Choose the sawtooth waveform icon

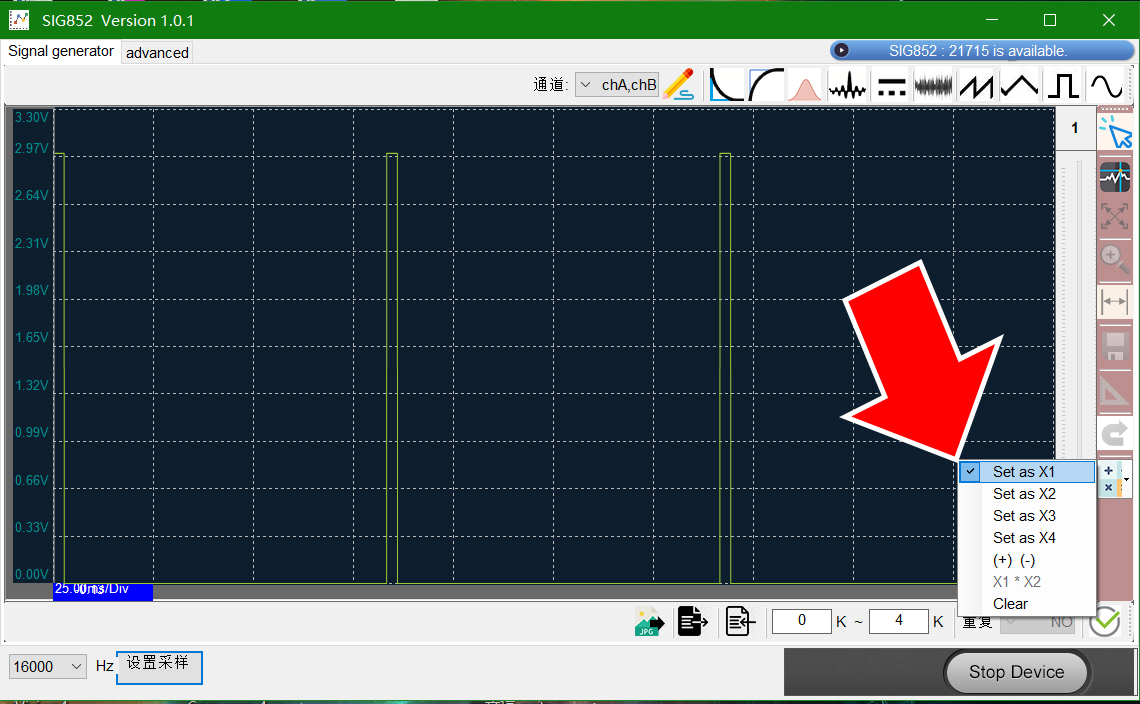[x=976, y=85]
